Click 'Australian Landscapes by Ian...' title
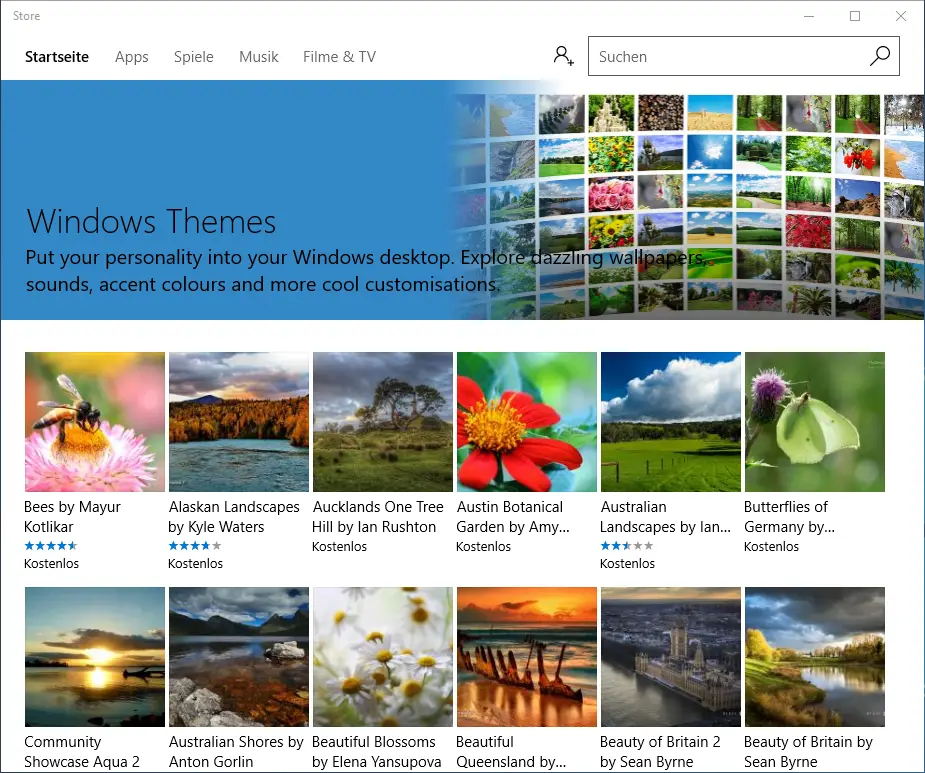 pos(665,517)
